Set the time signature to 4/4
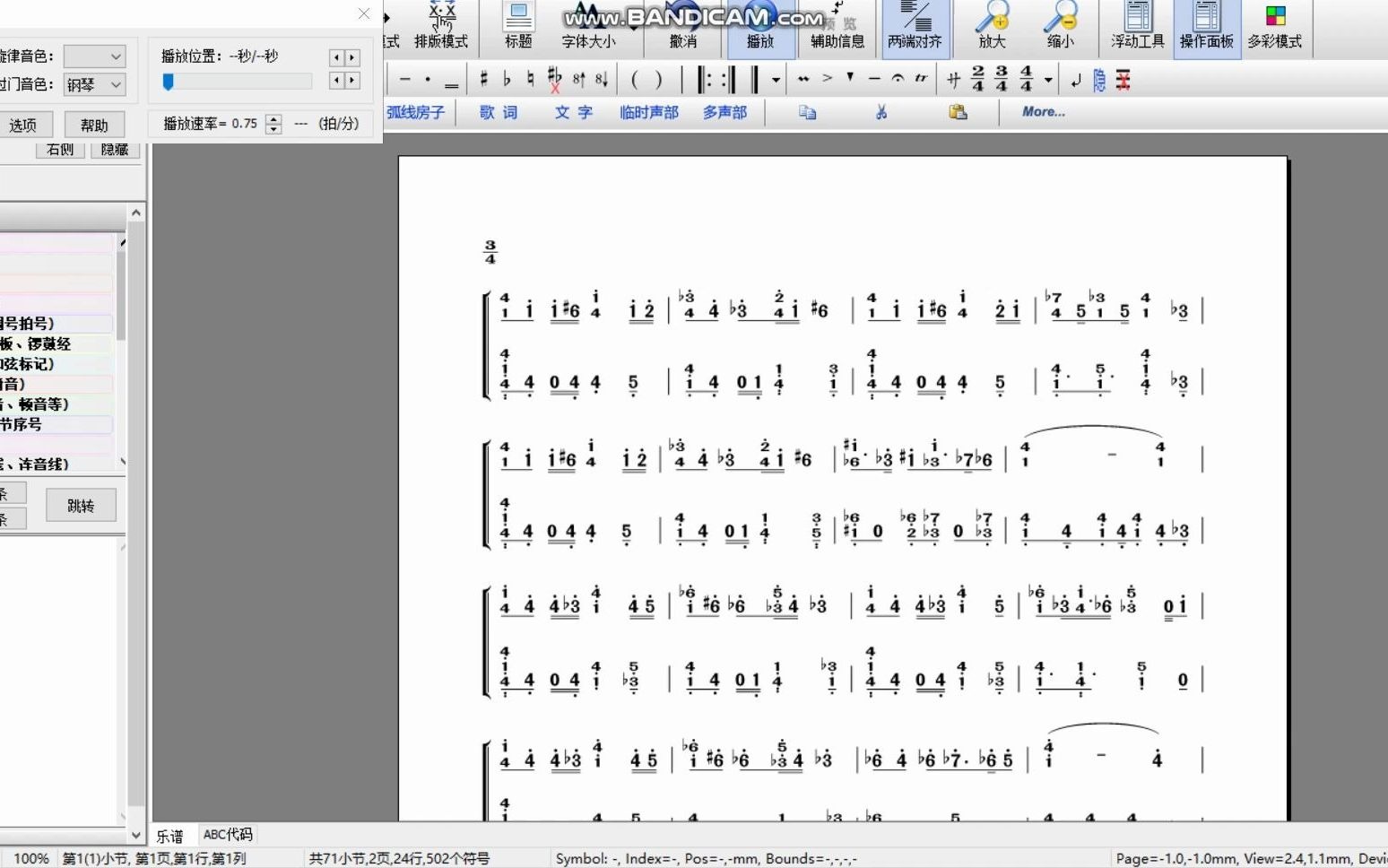 click(1026, 79)
